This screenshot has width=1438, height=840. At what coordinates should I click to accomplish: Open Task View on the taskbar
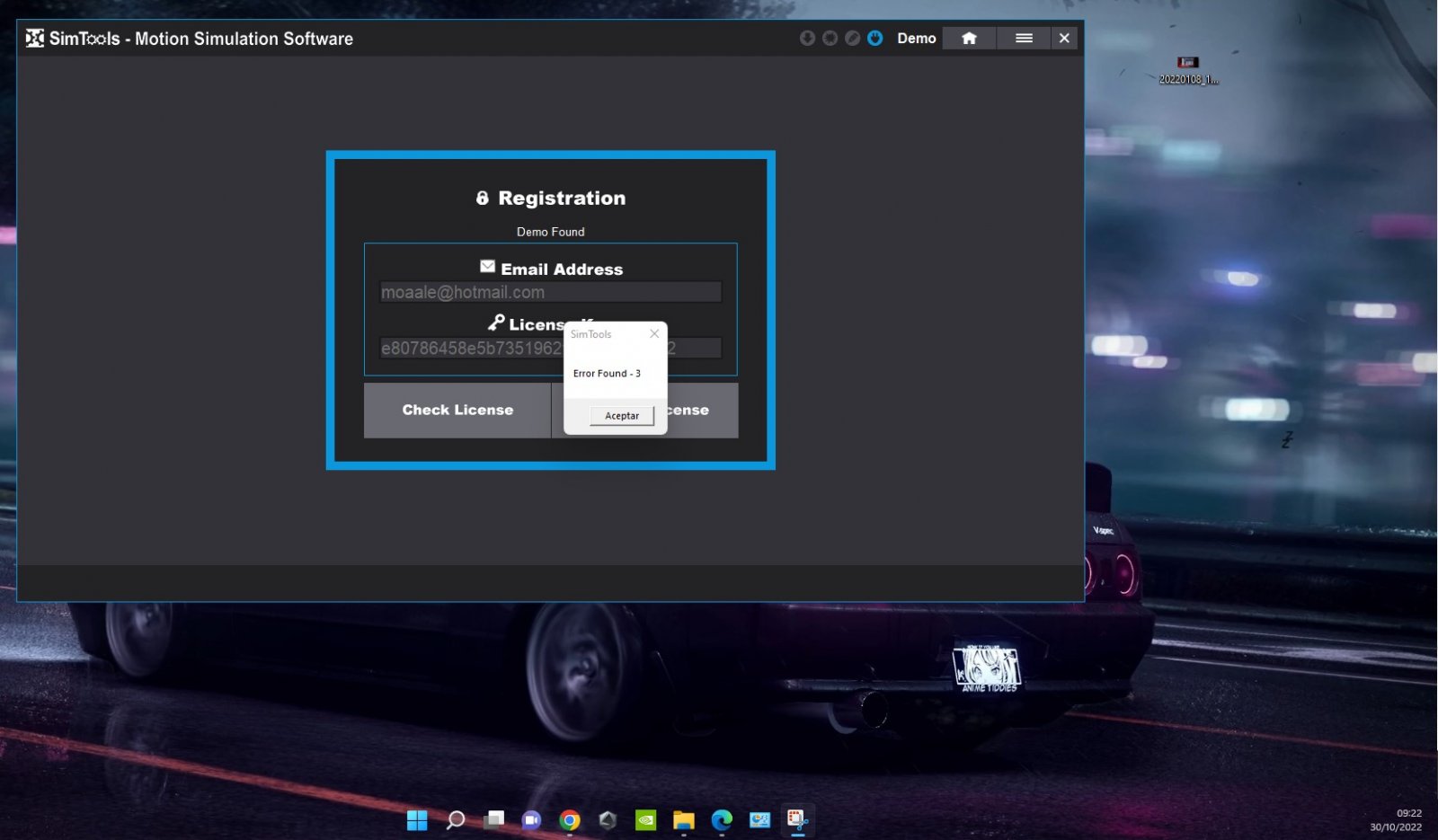coord(493,819)
